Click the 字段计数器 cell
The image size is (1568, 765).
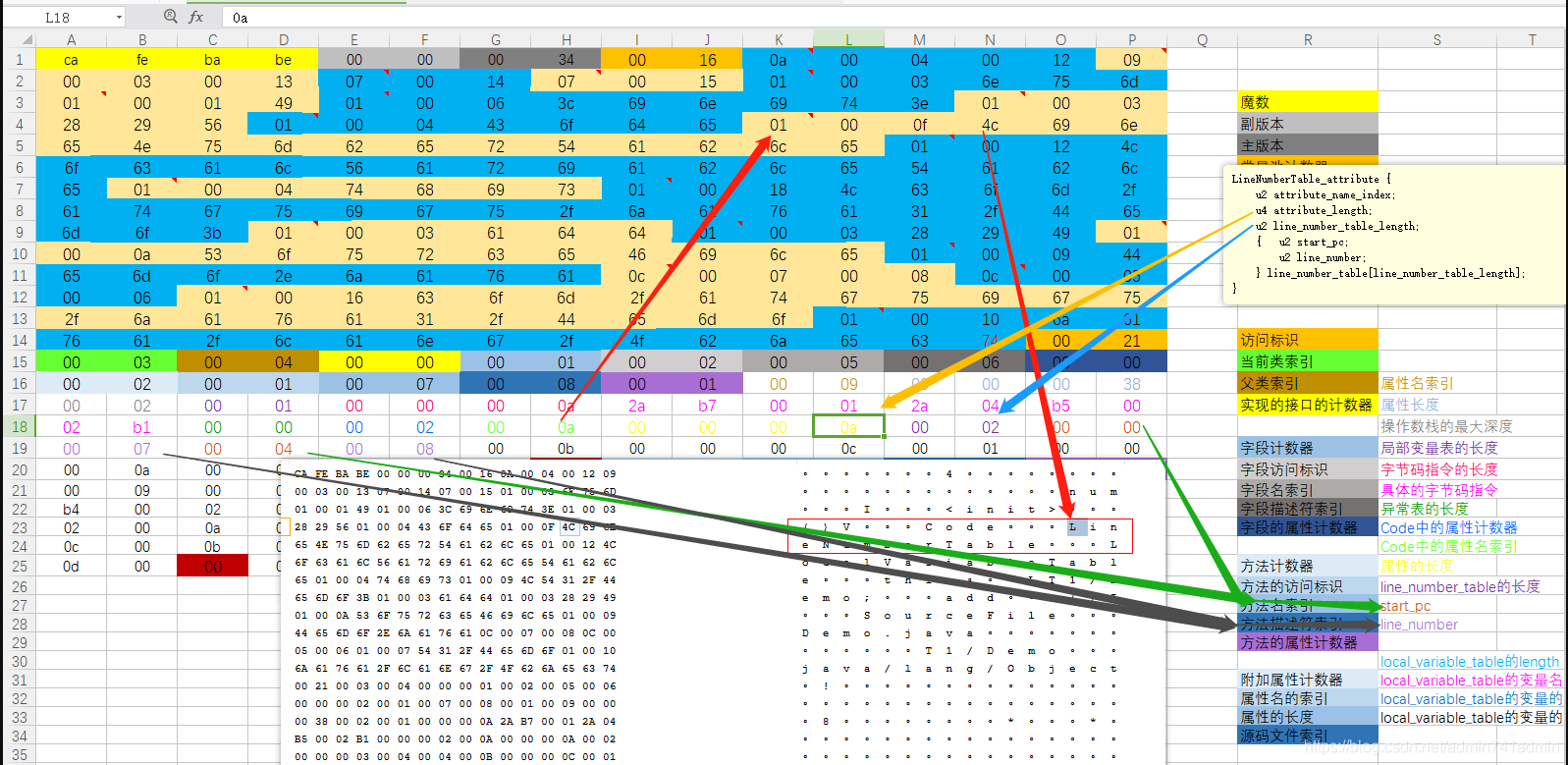pos(1308,448)
